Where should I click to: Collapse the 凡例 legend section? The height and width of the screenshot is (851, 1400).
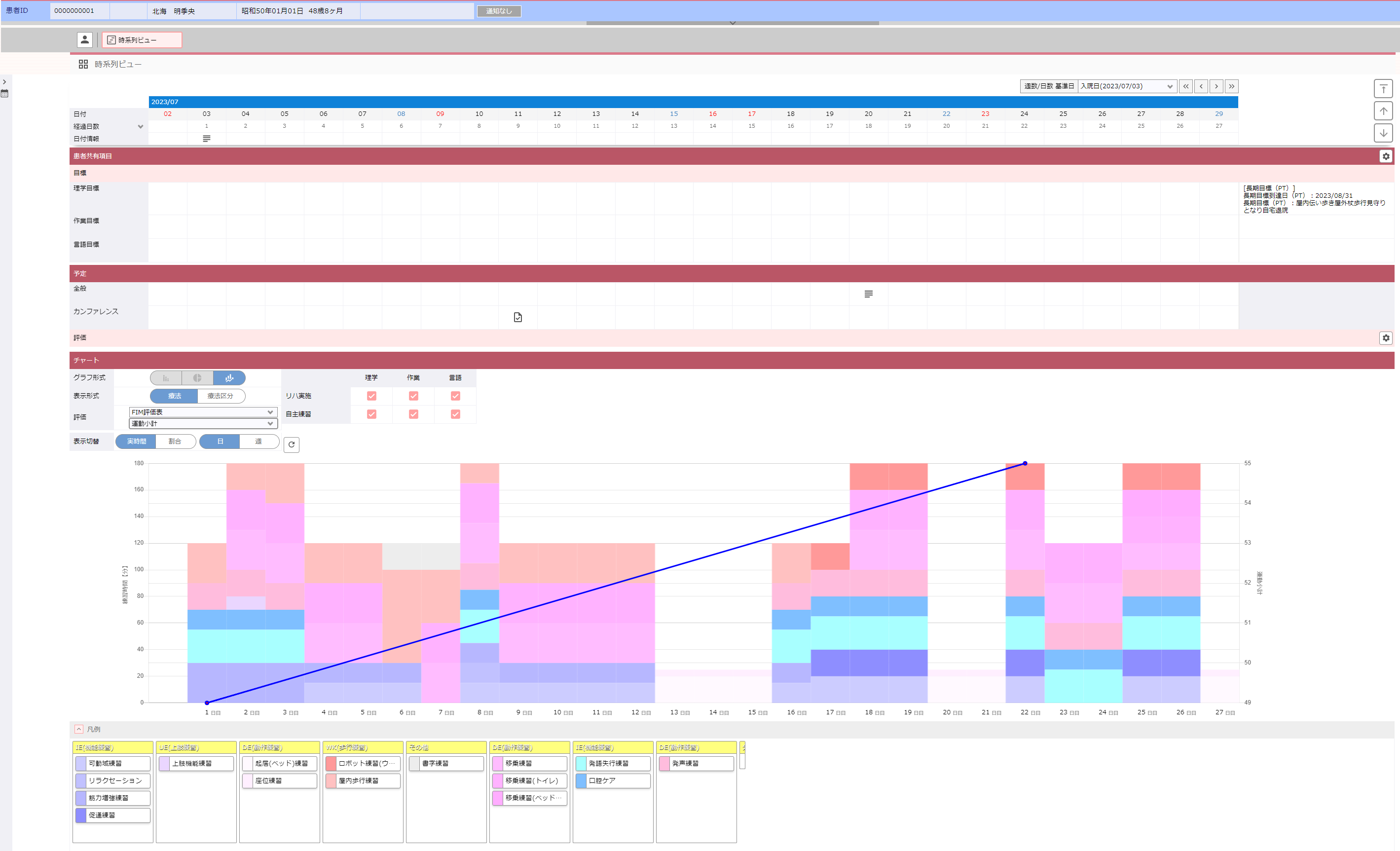(79, 730)
